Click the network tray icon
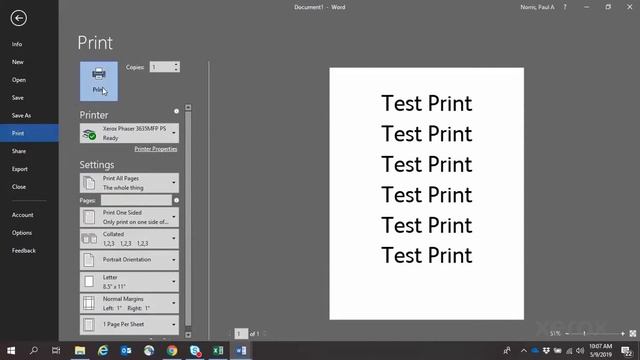The width and height of the screenshot is (640, 360). coord(569,350)
